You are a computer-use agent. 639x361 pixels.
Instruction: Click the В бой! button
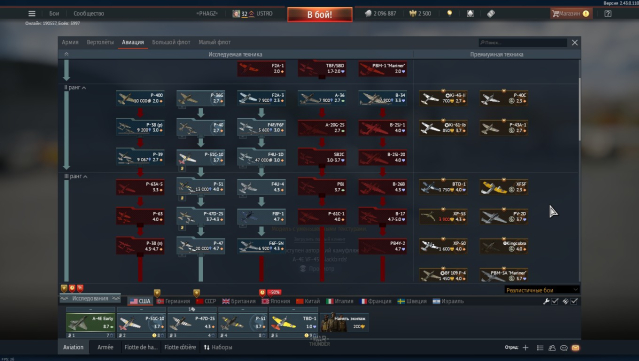pyautogui.click(x=320, y=15)
